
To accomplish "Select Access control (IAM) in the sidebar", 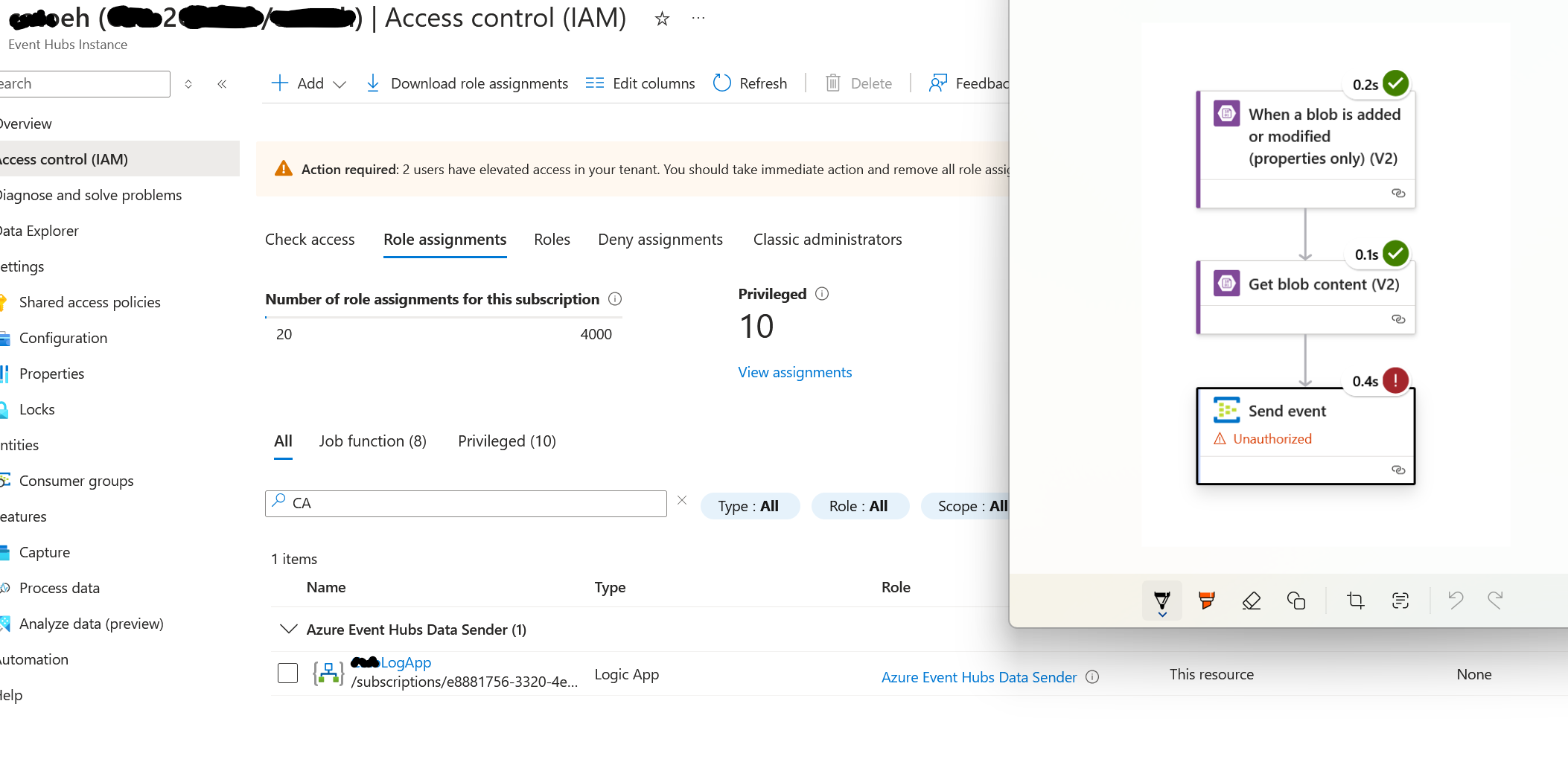I will tap(119, 159).
